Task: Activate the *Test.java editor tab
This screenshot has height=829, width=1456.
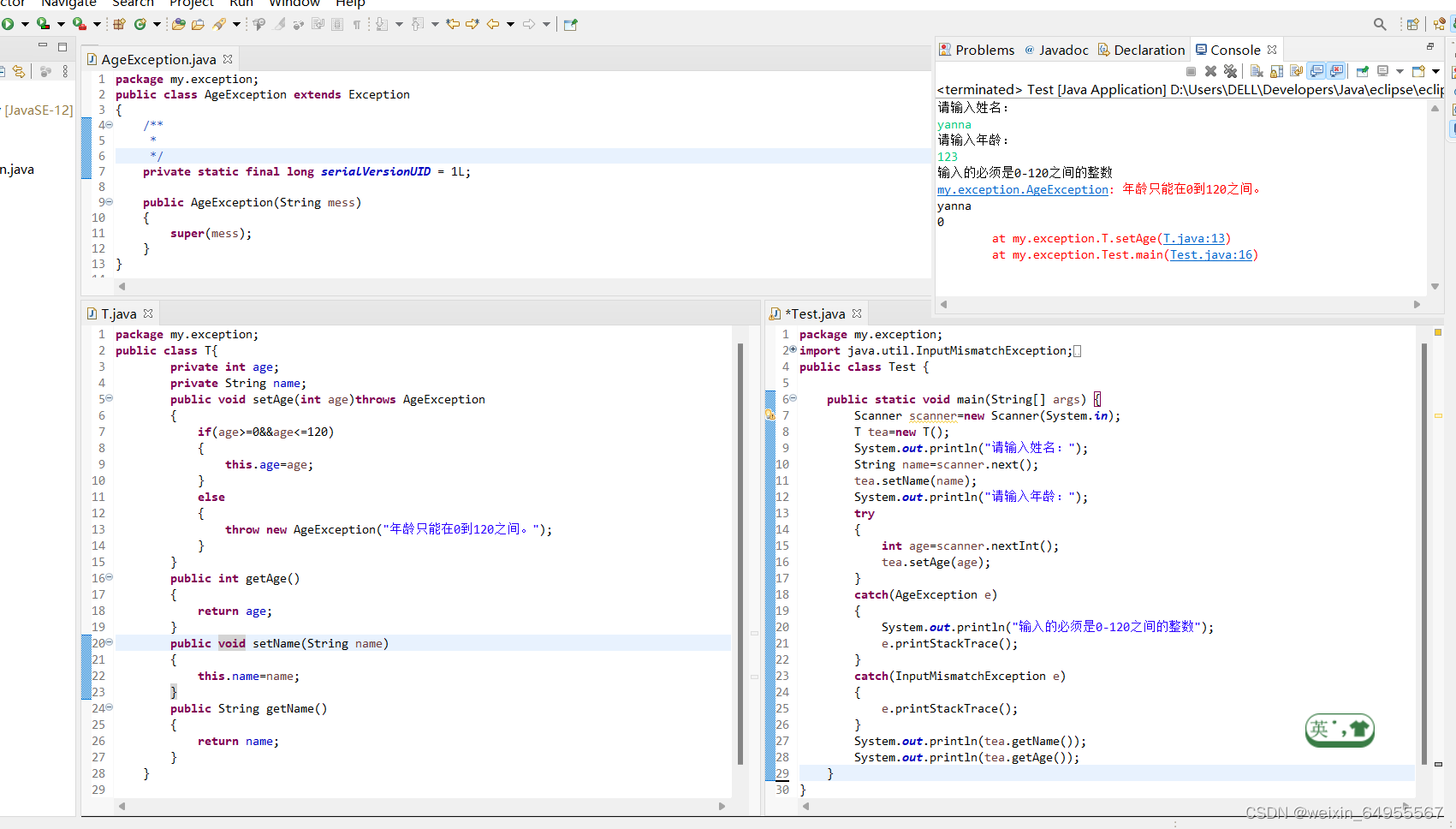Action: [814, 314]
